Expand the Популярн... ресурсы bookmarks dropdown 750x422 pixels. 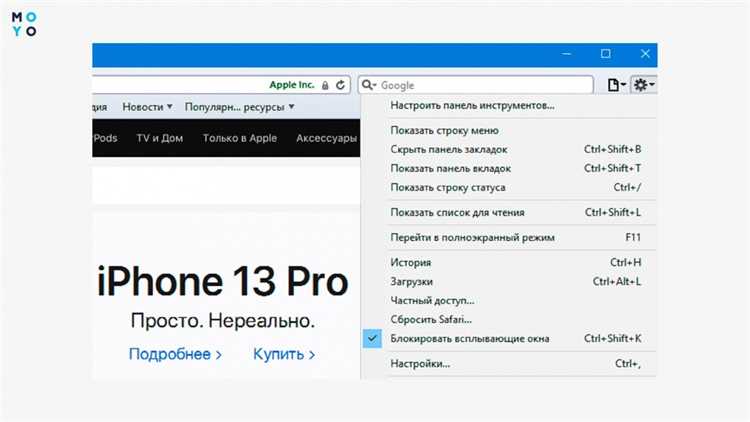[x=240, y=107]
